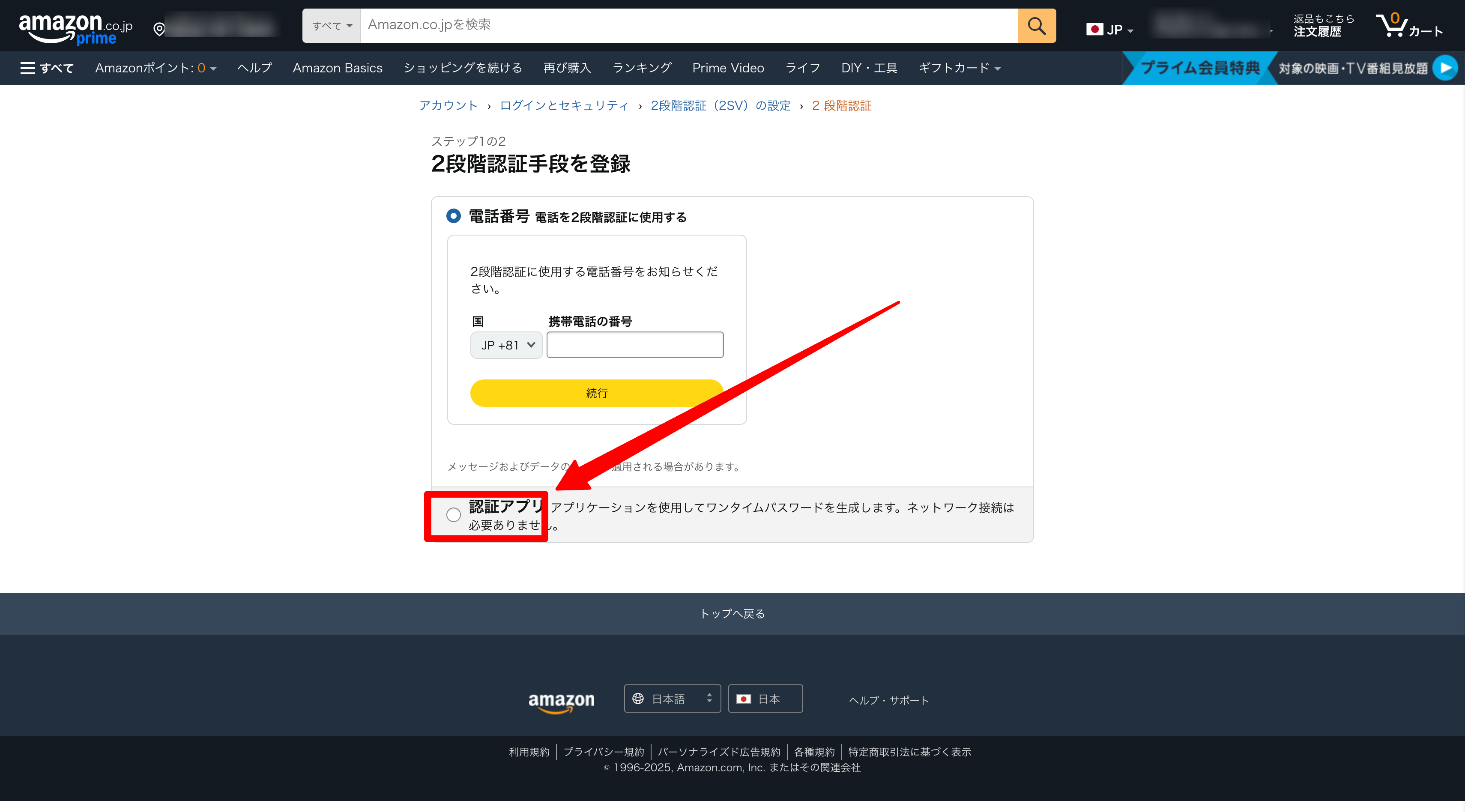Expand the Amazonポイント dropdown
Viewport: 1465px width, 812px height.
pos(155,68)
